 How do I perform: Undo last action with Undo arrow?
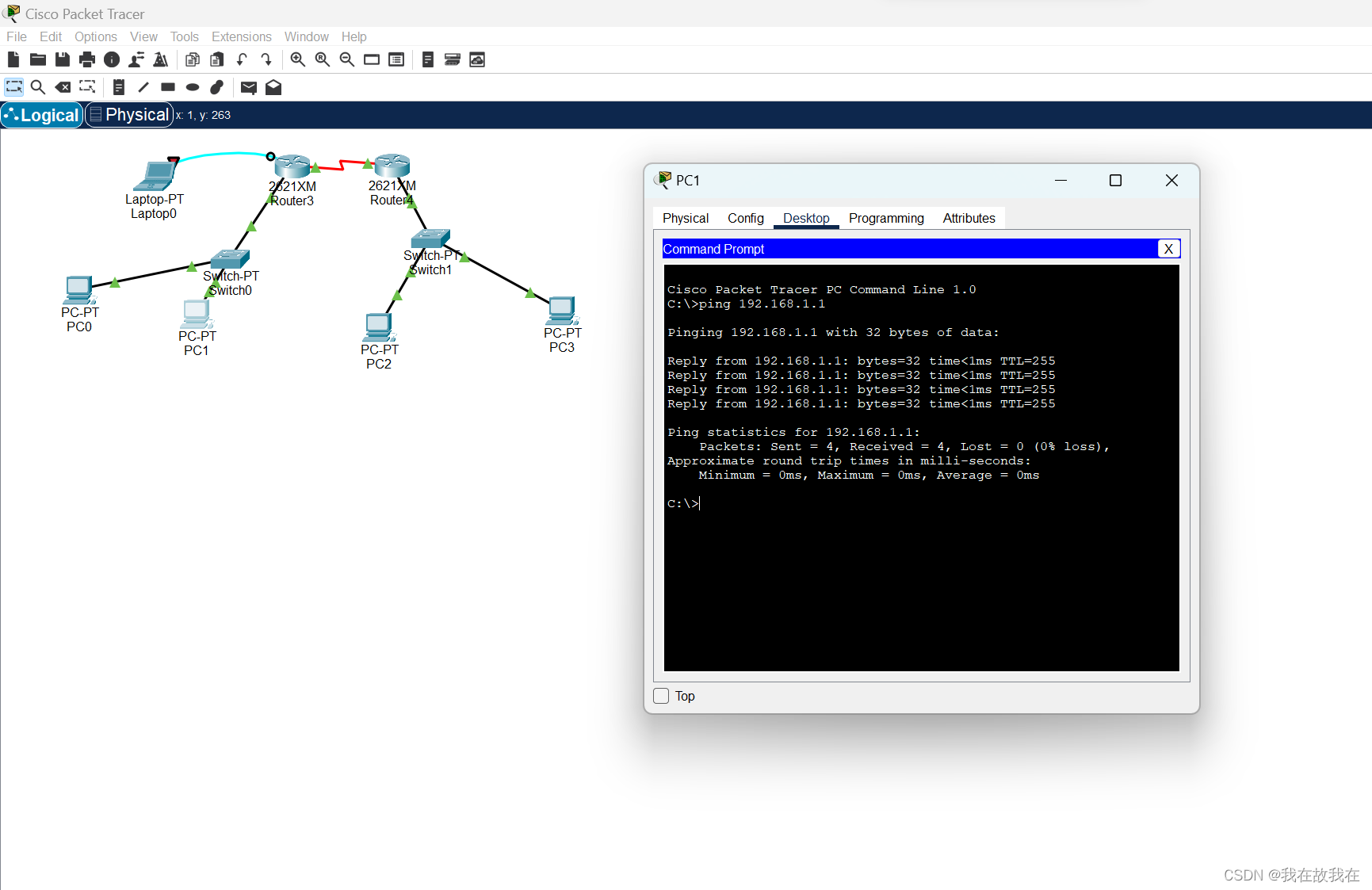click(242, 59)
